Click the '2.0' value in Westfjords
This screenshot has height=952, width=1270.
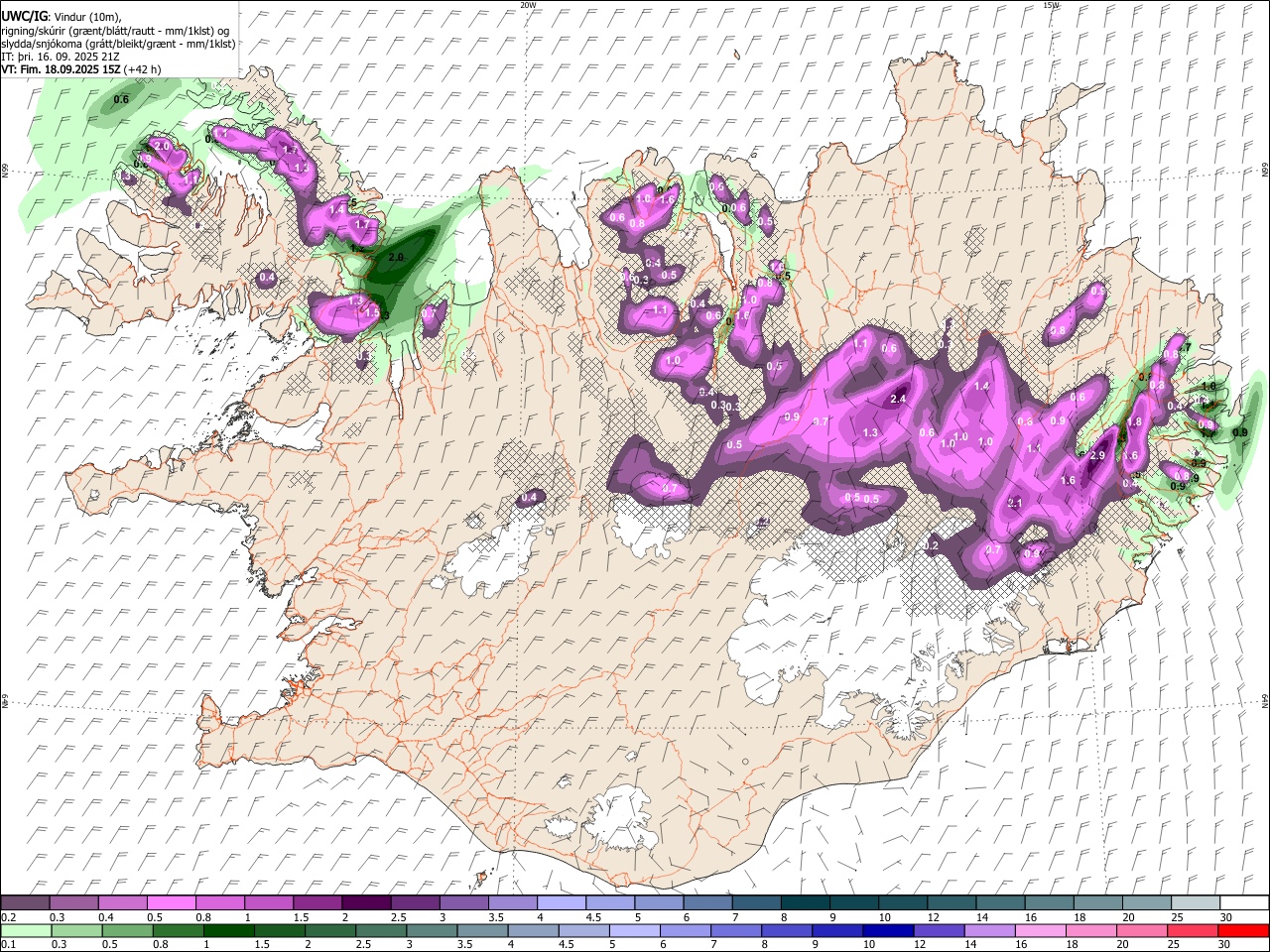coord(164,146)
